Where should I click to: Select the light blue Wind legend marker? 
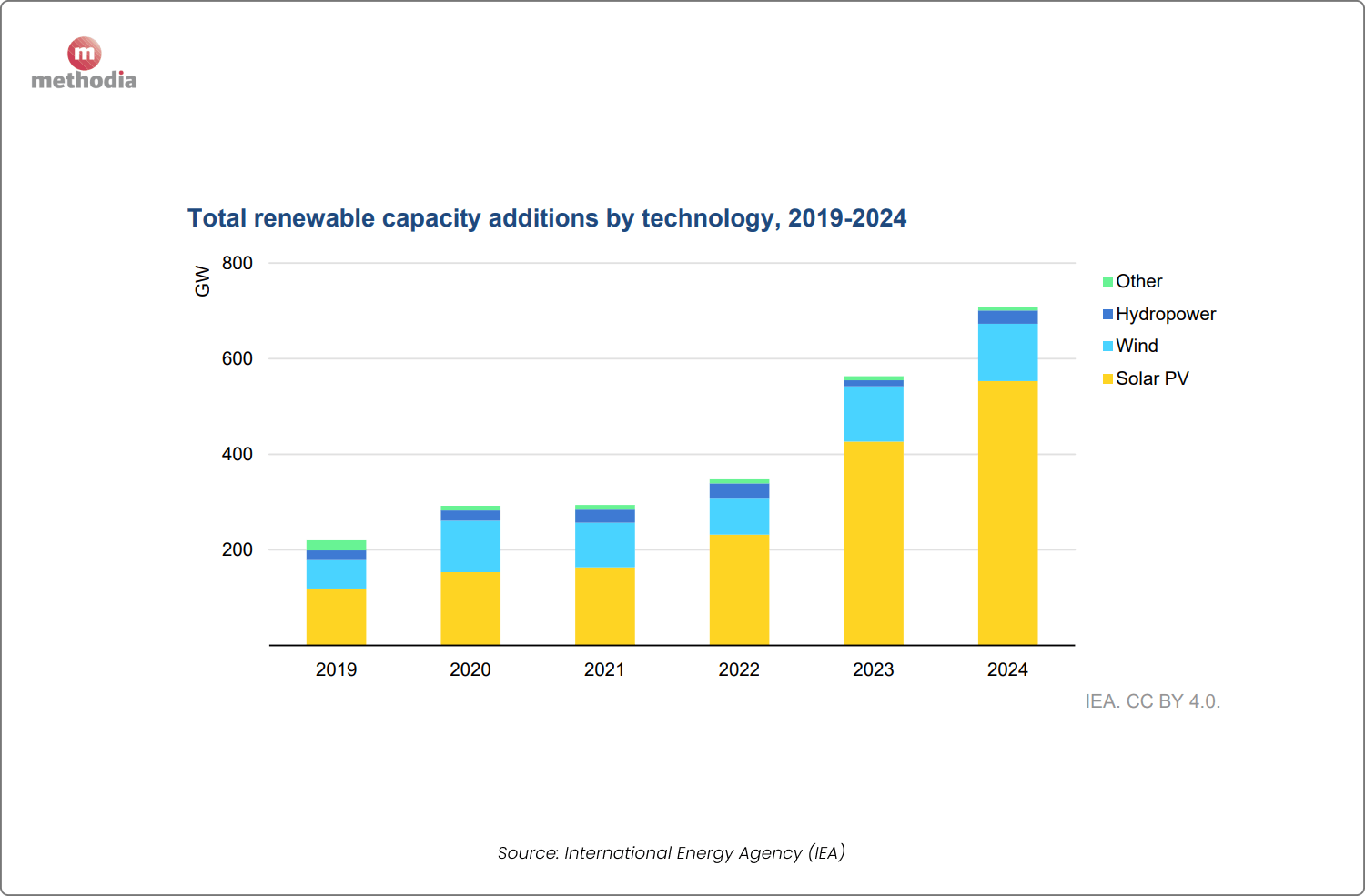[x=1108, y=346]
